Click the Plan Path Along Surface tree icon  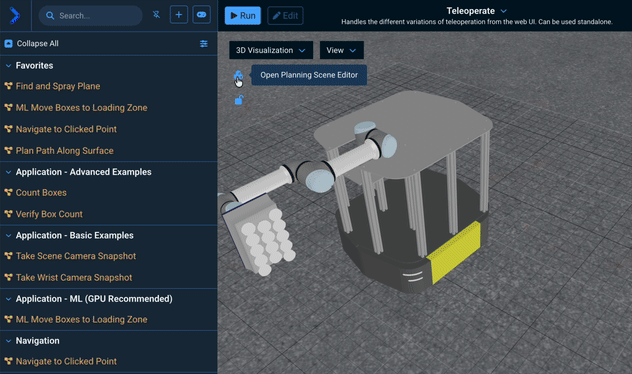[x=8, y=150]
